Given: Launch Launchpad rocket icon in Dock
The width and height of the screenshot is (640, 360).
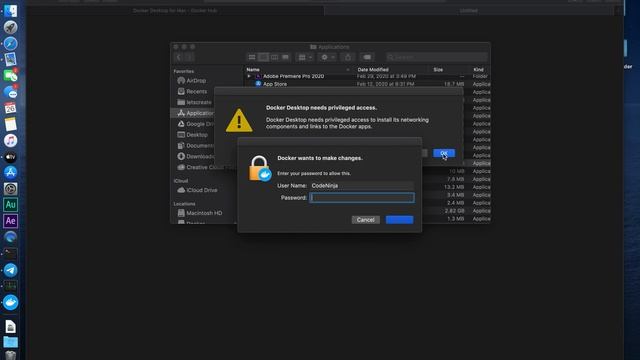Looking at the screenshot, I should 10,27.
